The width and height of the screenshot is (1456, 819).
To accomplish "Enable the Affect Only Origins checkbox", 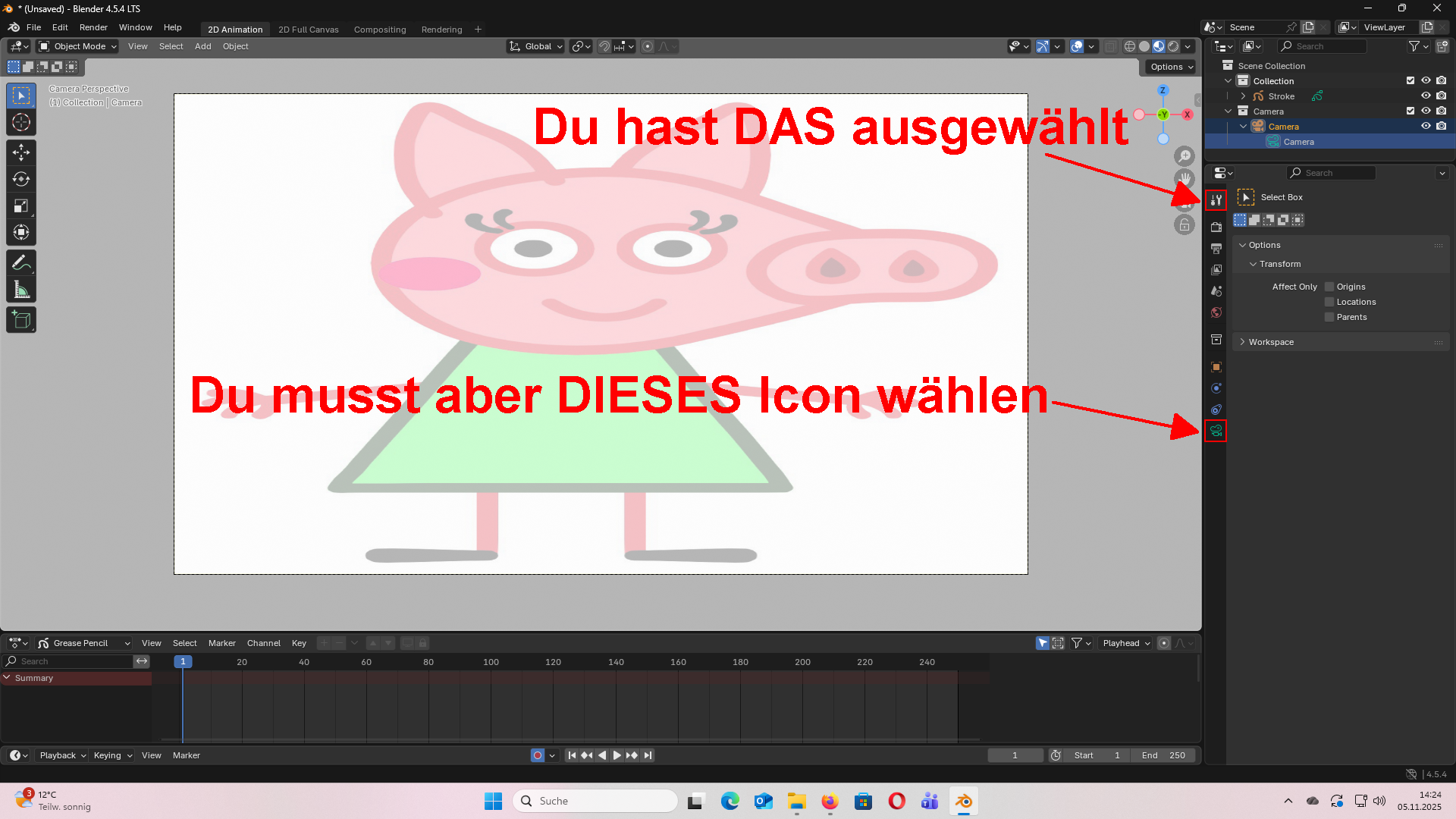I will click(1329, 287).
